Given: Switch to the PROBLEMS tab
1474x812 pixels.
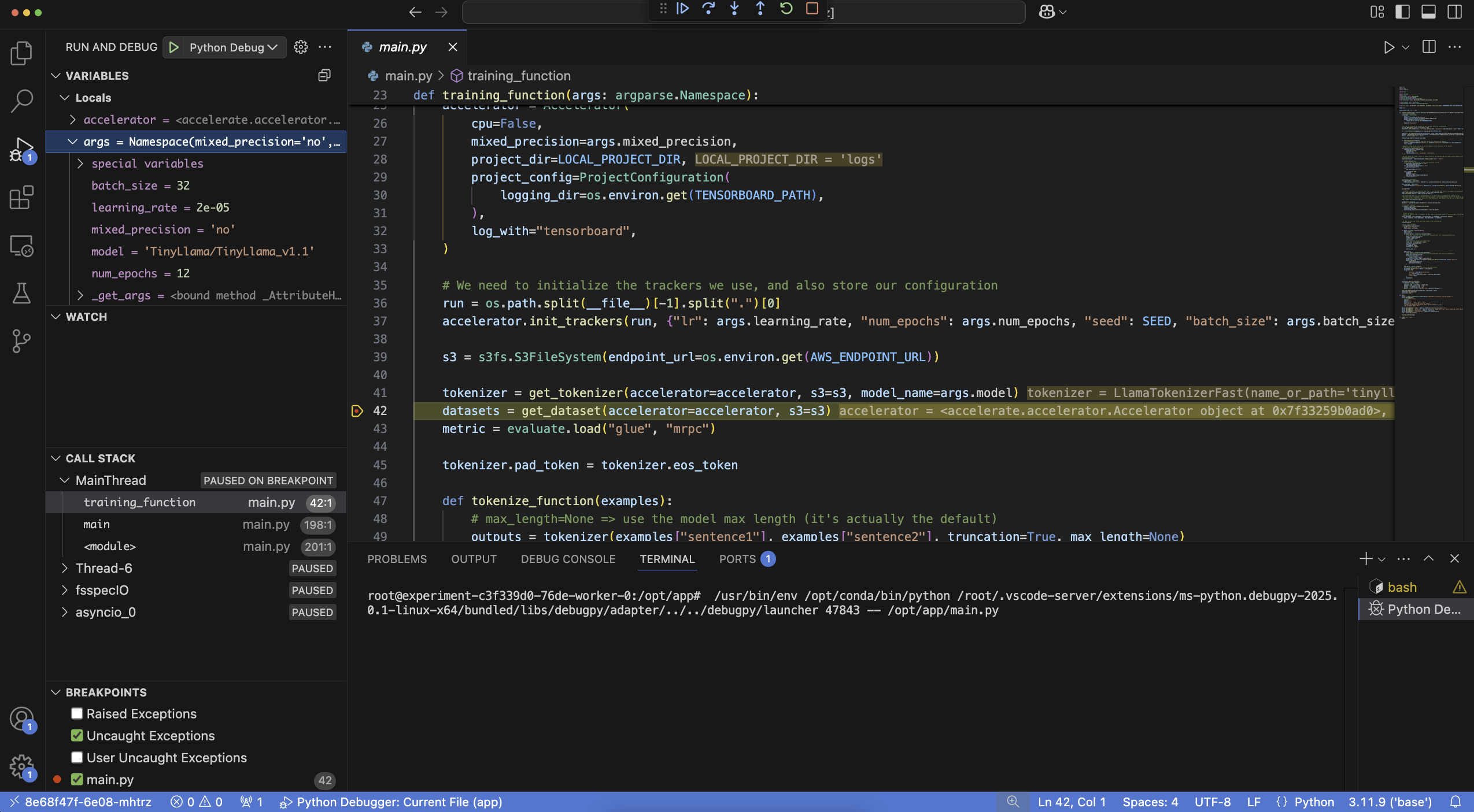Looking at the screenshot, I should (397, 559).
